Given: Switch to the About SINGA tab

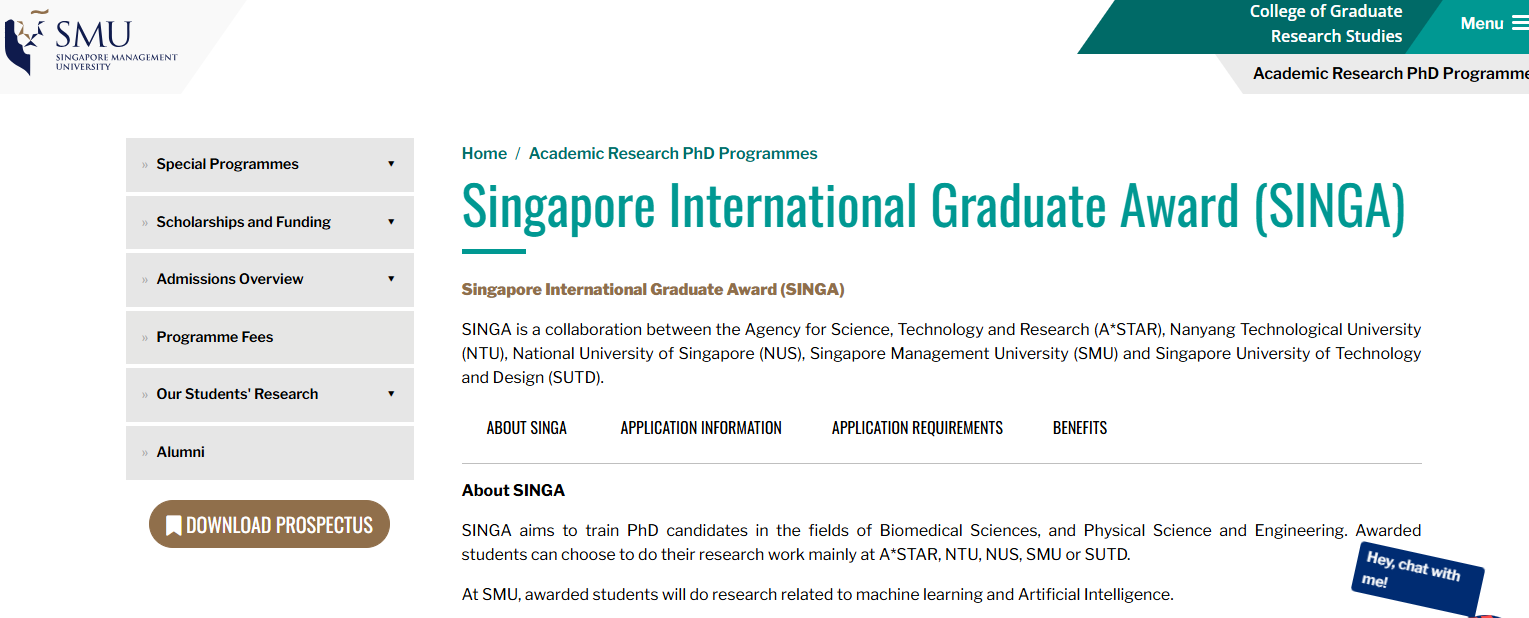Looking at the screenshot, I should click(527, 428).
